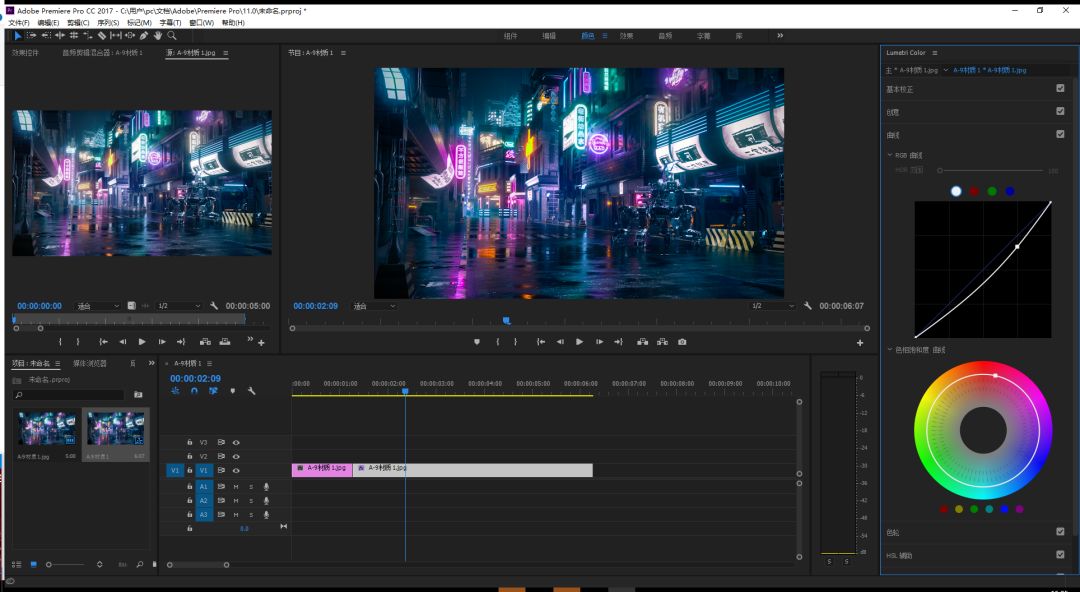This screenshot has width=1080, height=592.
Task: Click the Export Frame camera icon
Action: pyautogui.click(x=682, y=342)
